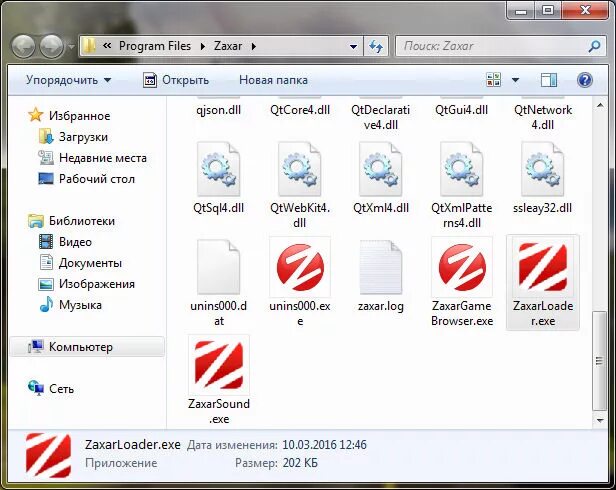Select the QtWebKit4.dll file icon

pos(299,169)
